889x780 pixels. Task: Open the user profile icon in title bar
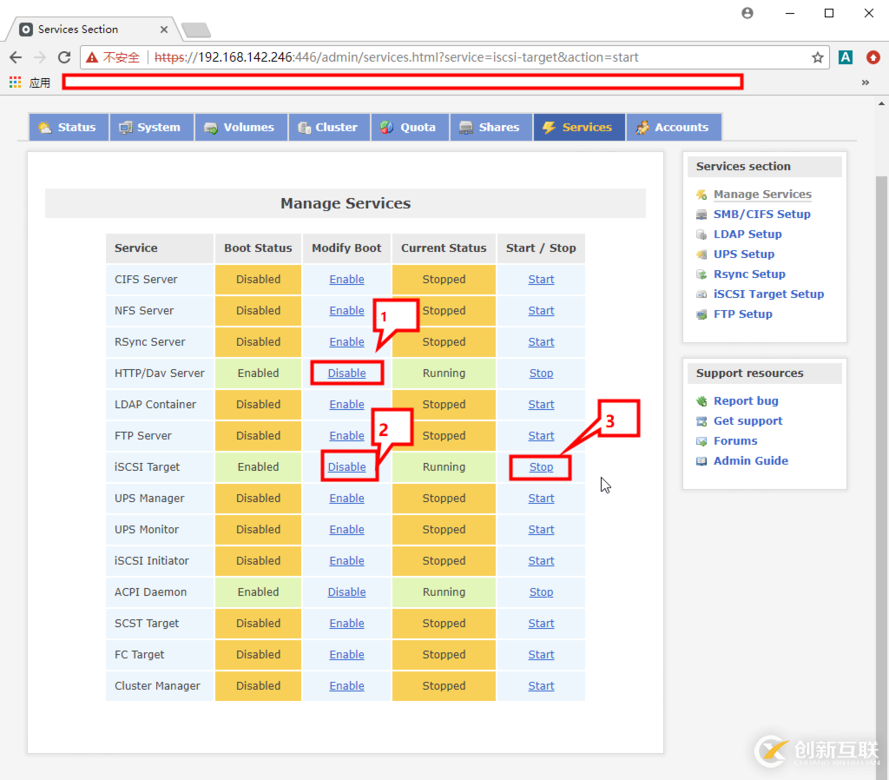coord(747,13)
